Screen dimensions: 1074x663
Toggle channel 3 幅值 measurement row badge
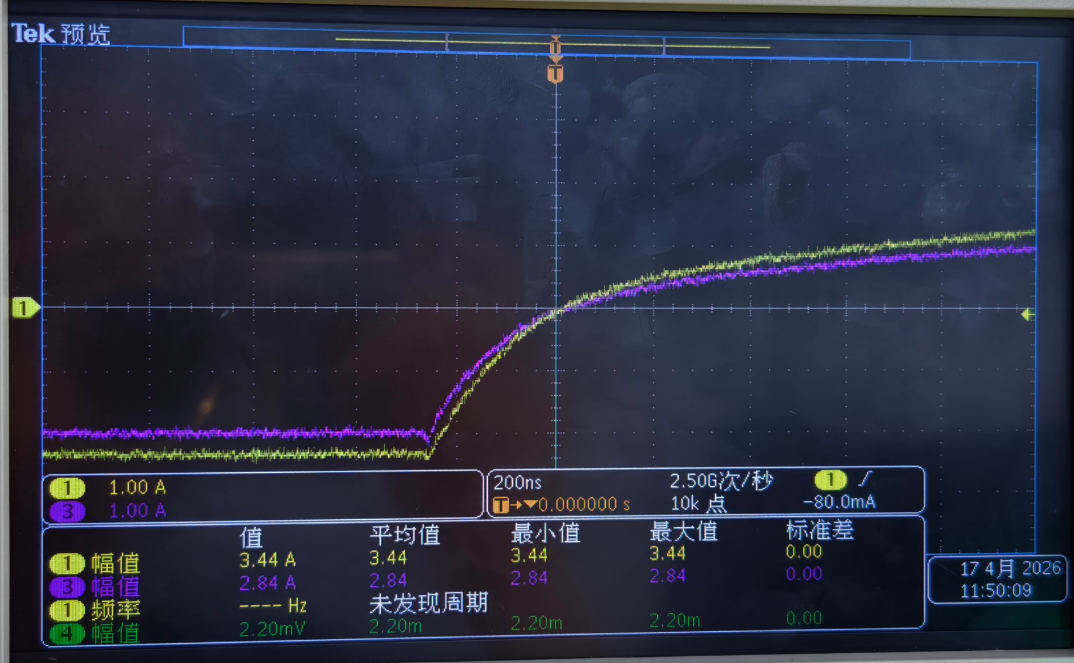tap(67, 586)
